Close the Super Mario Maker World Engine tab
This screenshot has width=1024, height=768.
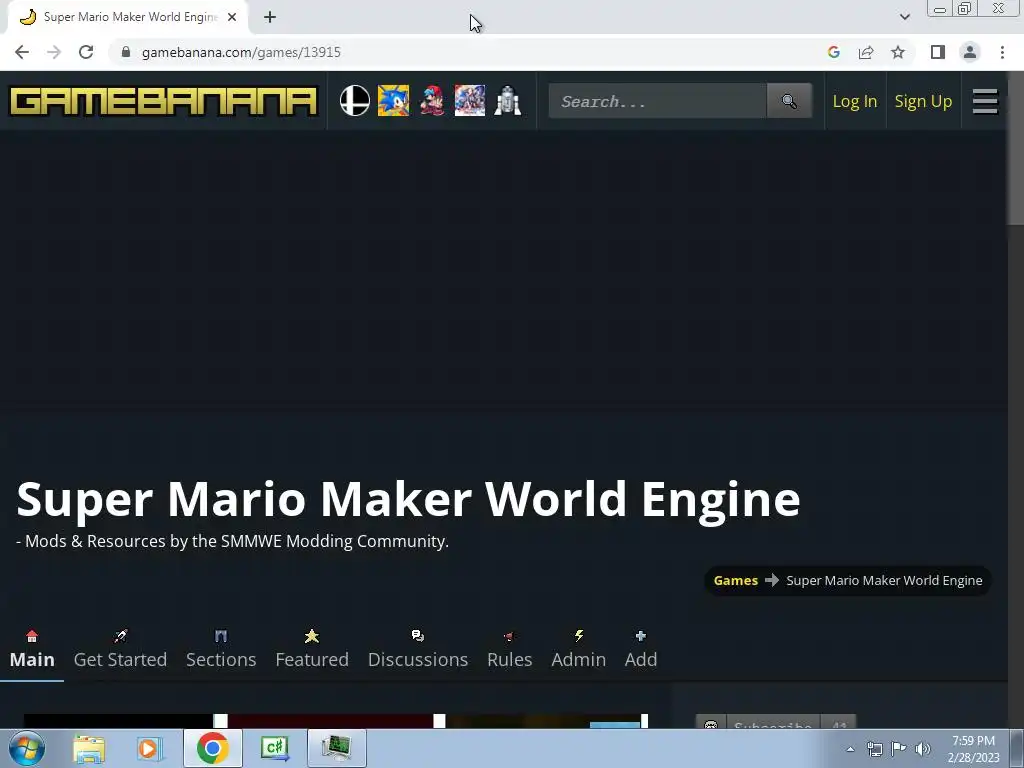point(232,17)
